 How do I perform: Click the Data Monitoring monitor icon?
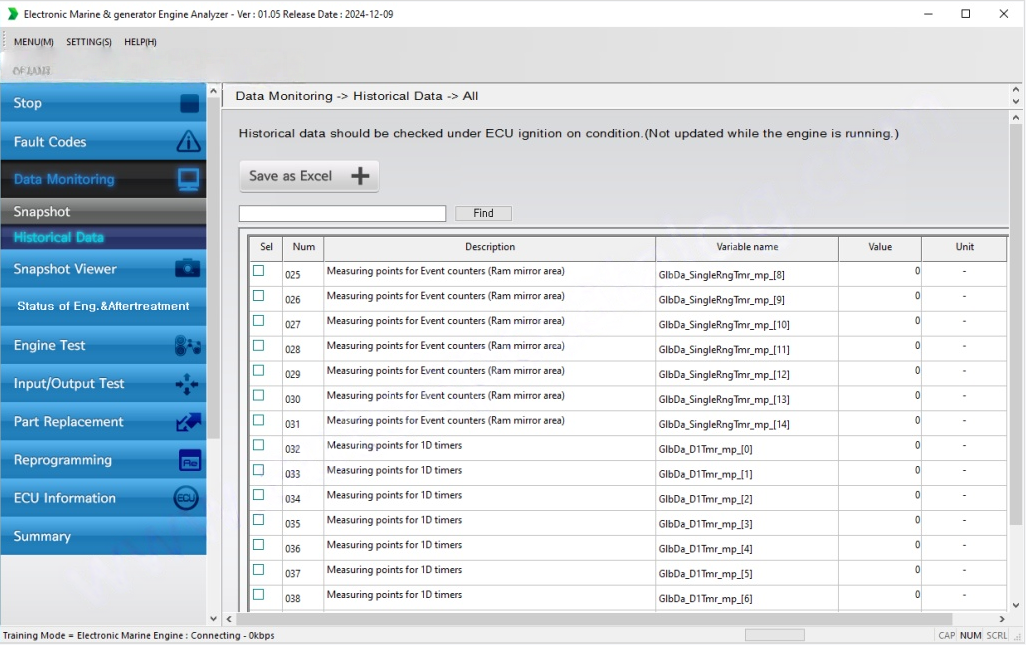(x=188, y=180)
